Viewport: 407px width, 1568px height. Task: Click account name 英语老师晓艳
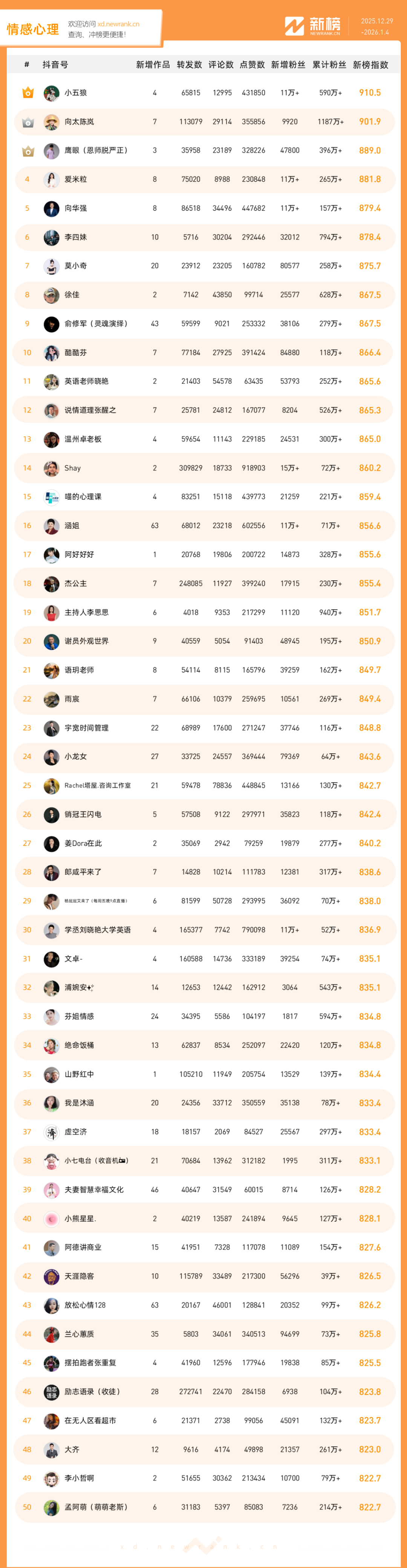(86, 382)
